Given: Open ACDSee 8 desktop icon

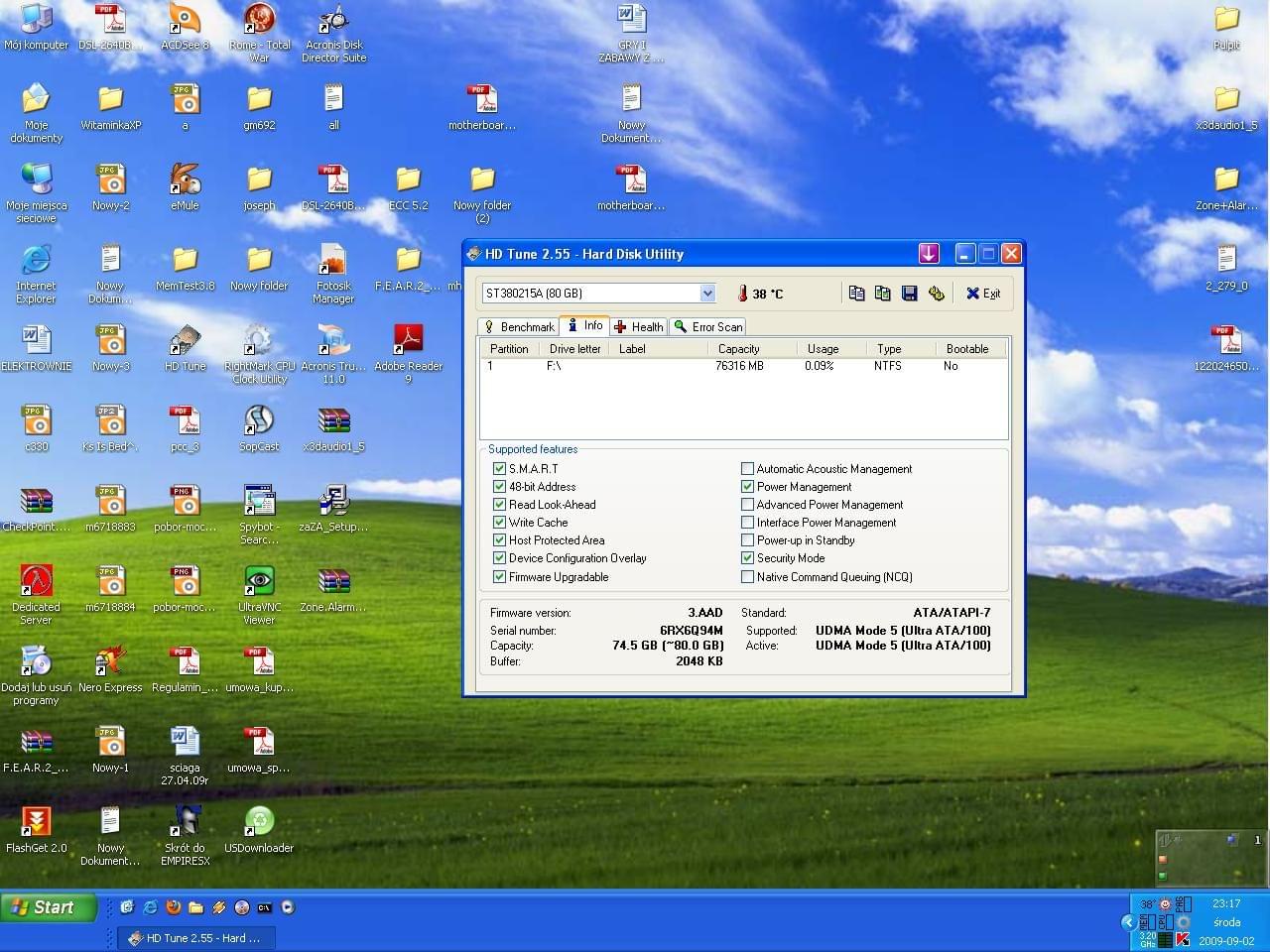Looking at the screenshot, I should click(x=185, y=28).
